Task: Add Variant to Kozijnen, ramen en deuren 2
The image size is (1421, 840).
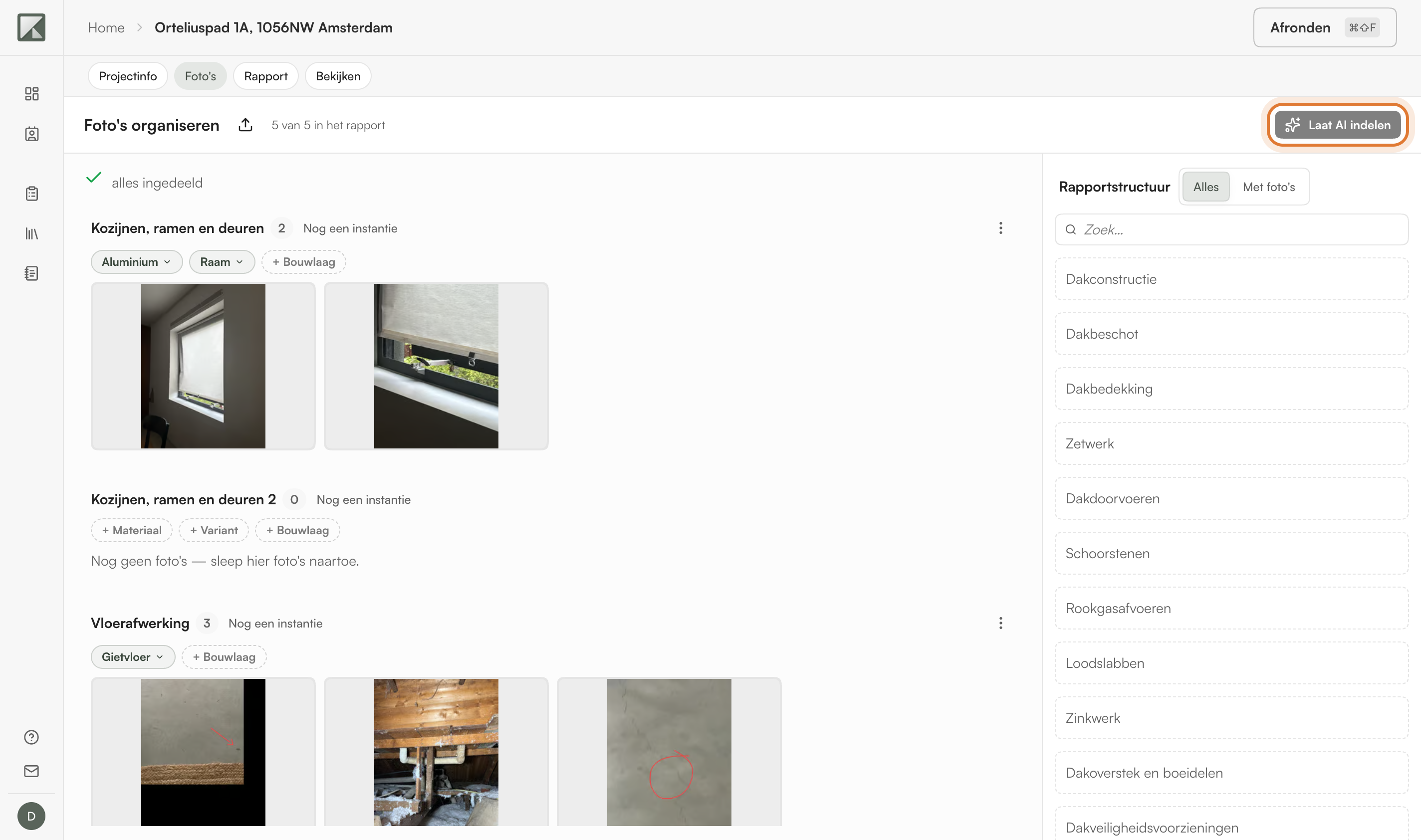Action: tap(214, 530)
